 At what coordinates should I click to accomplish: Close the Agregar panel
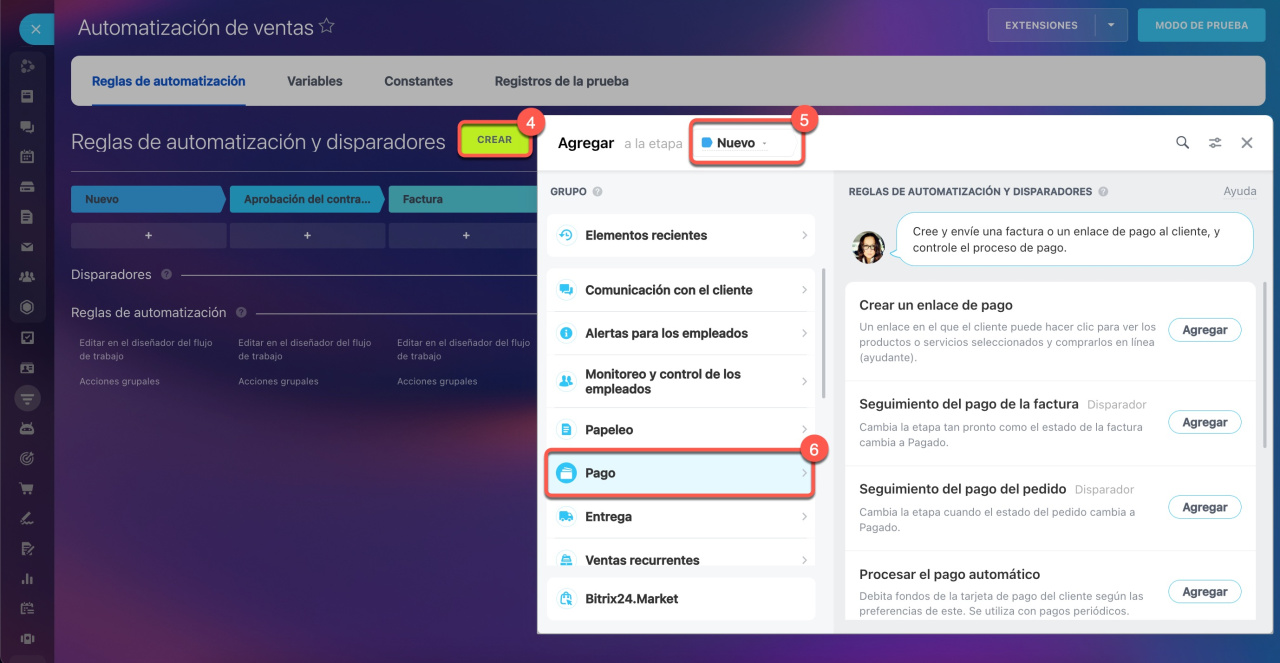tap(1247, 143)
